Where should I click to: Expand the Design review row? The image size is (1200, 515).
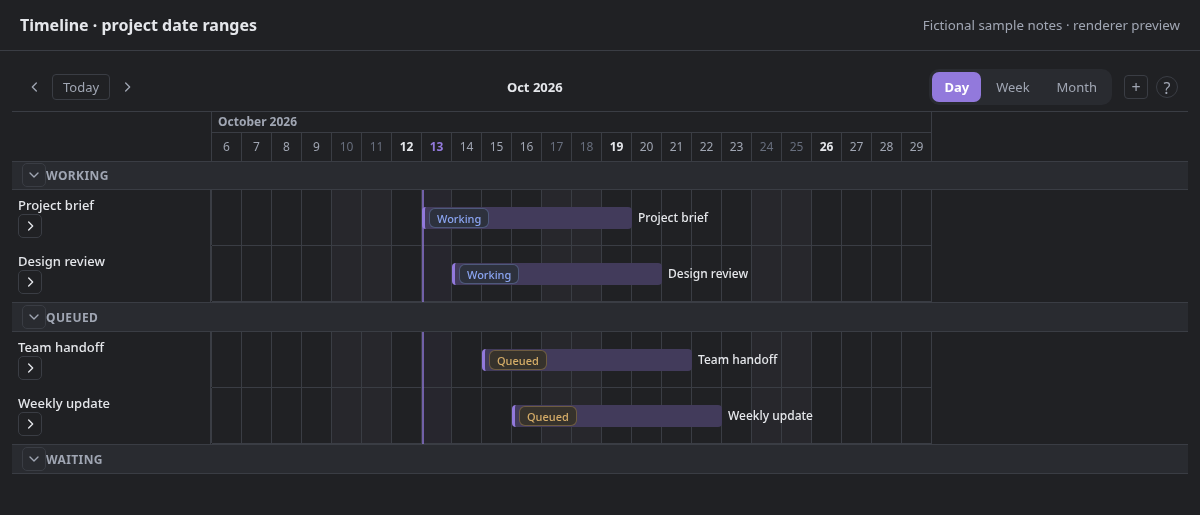pos(30,282)
